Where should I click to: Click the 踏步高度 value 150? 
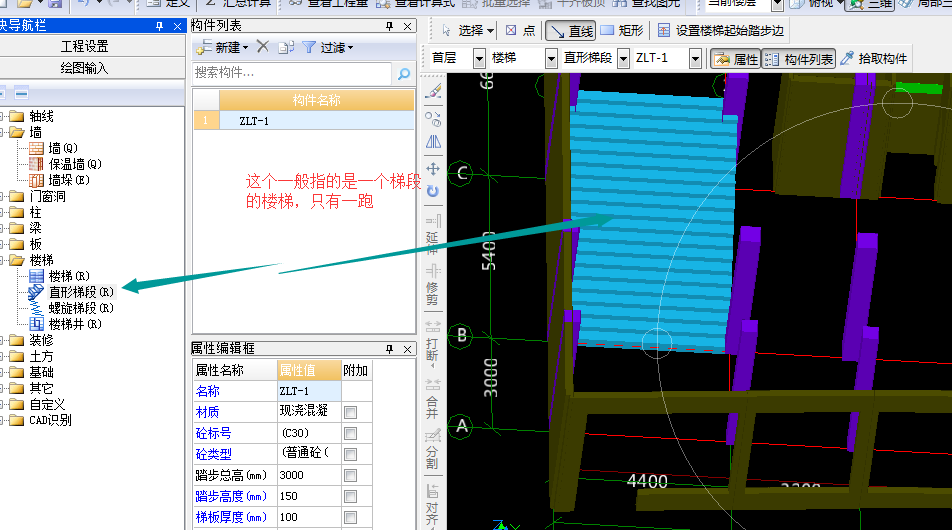click(x=309, y=496)
